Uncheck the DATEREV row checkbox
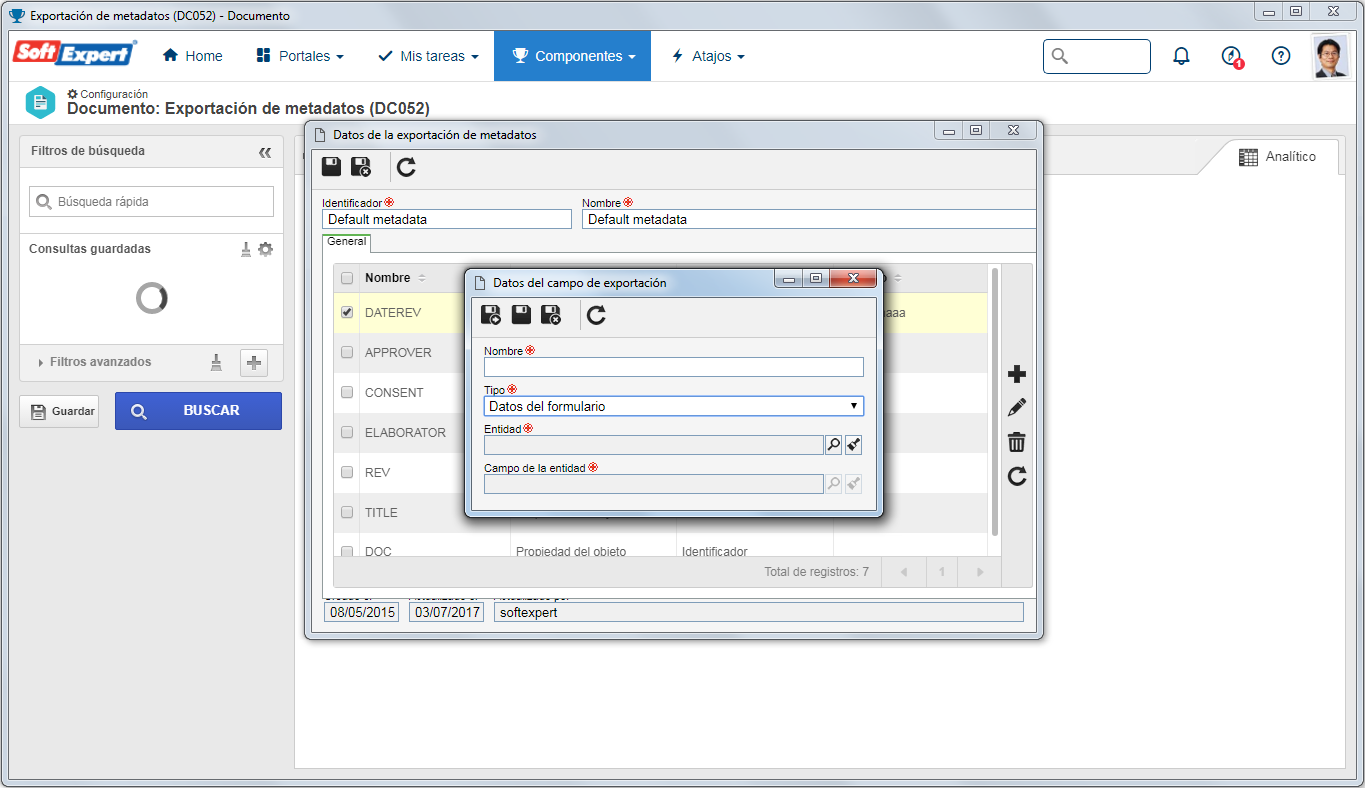 (x=347, y=312)
